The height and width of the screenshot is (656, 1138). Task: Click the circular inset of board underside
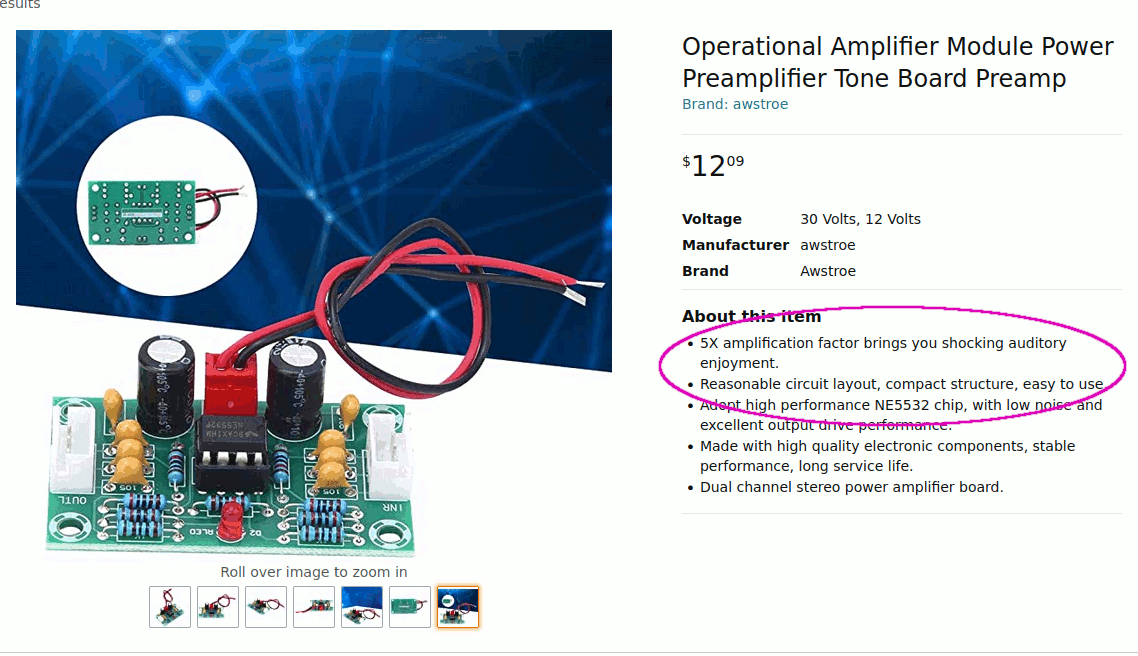click(x=167, y=205)
